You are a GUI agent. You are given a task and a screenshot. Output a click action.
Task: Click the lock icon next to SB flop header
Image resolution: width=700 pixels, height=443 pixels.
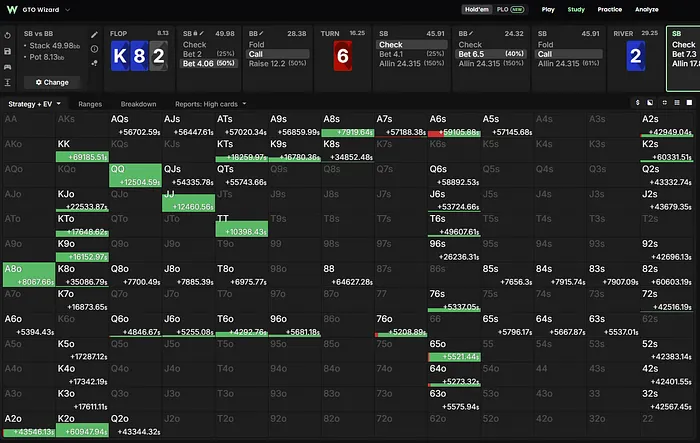(196, 33)
